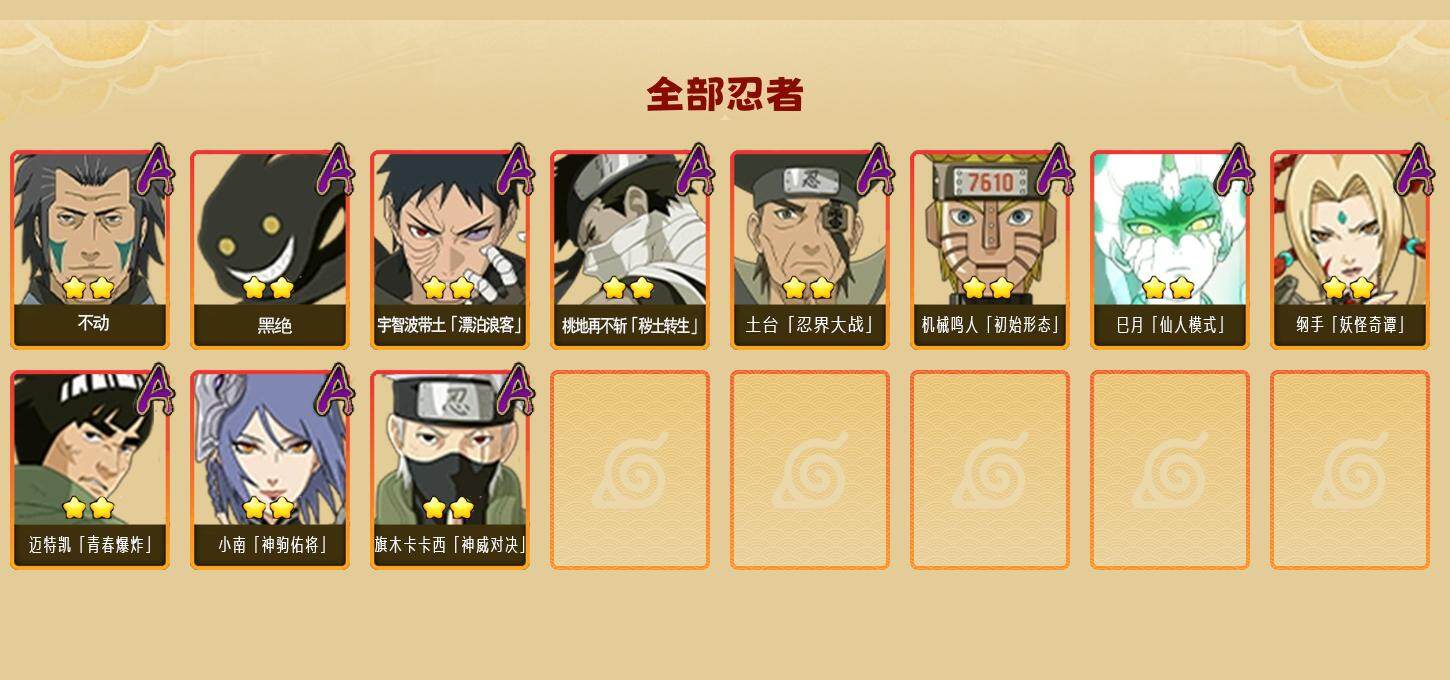Click the star rating on 小南 card
1450x680 pixels.
tap(268, 508)
